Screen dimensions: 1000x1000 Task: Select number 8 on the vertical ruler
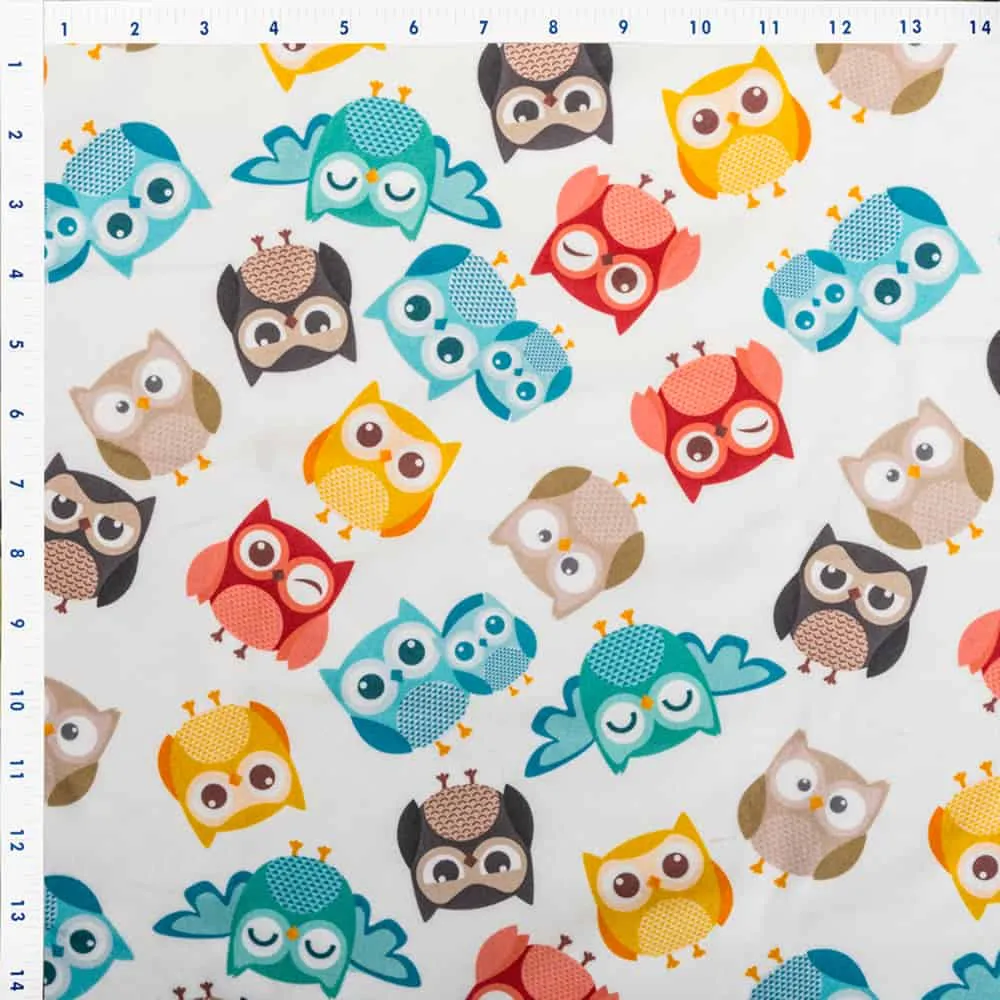(17, 554)
